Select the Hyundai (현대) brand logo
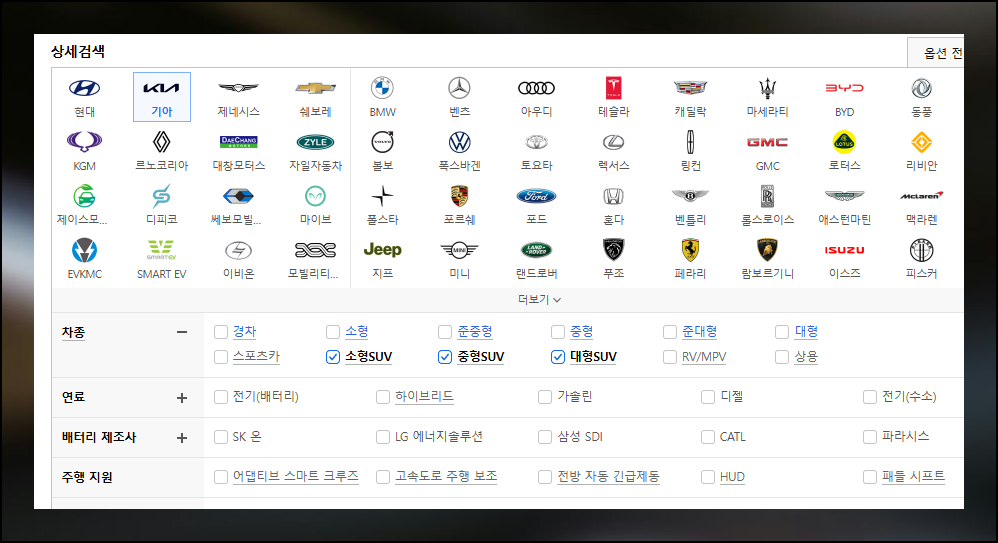This screenshot has height=543, width=998. [85, 88]
